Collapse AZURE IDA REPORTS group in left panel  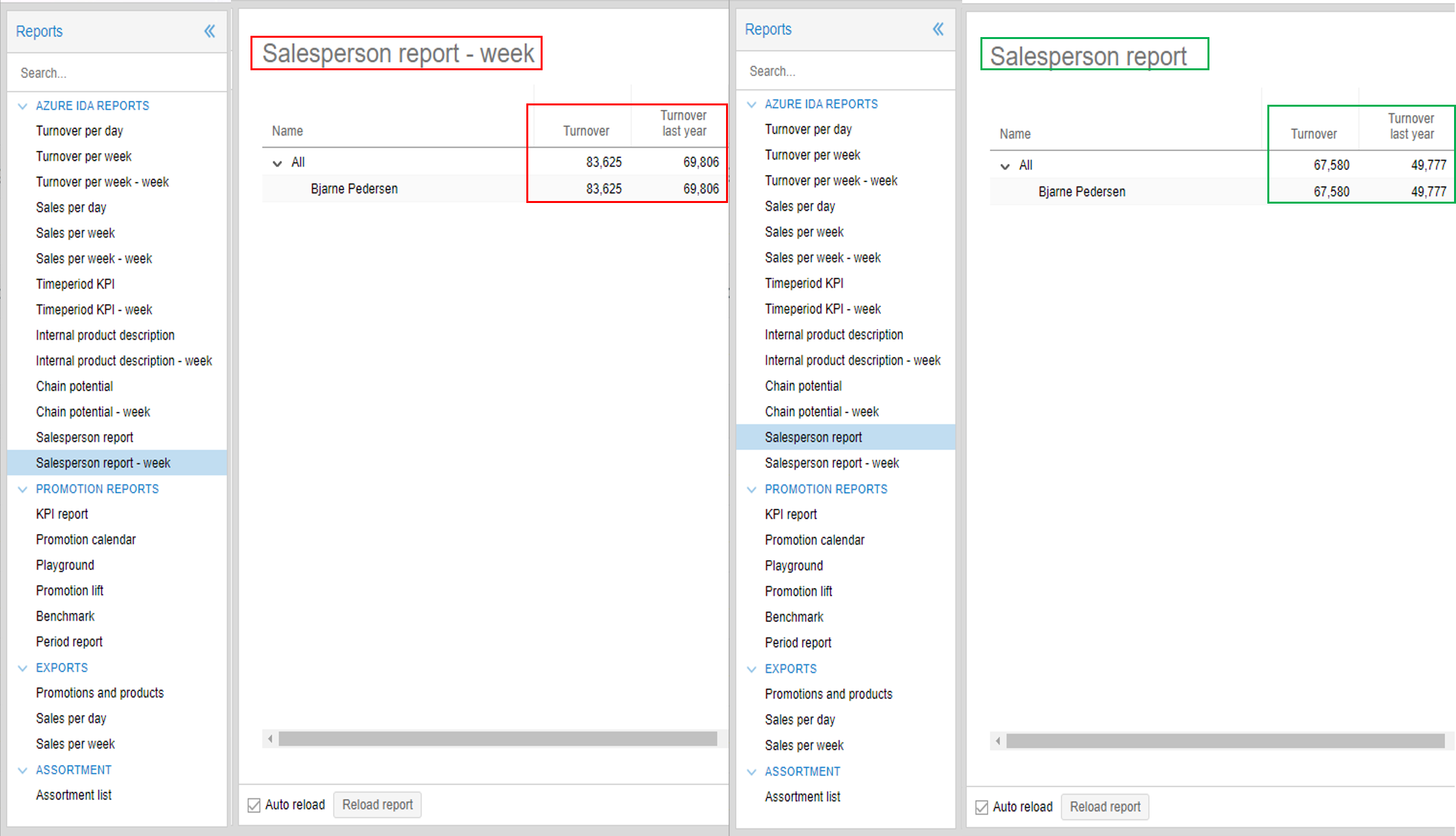coord(23,106)
